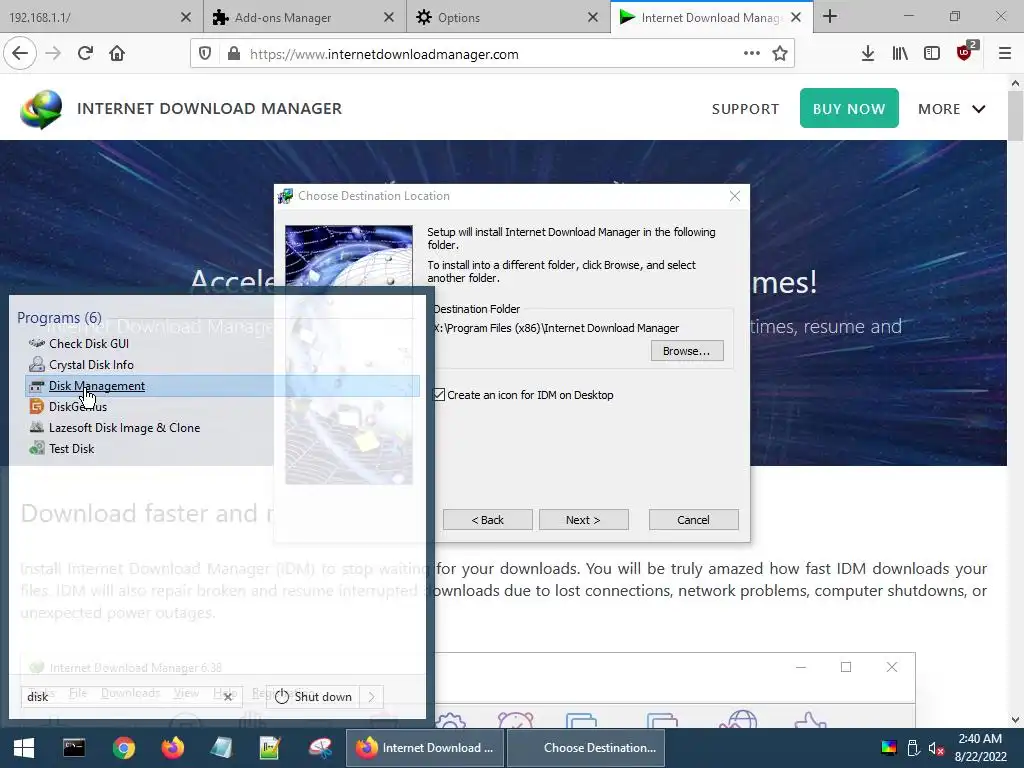Reload the current page

click(85, 54)
